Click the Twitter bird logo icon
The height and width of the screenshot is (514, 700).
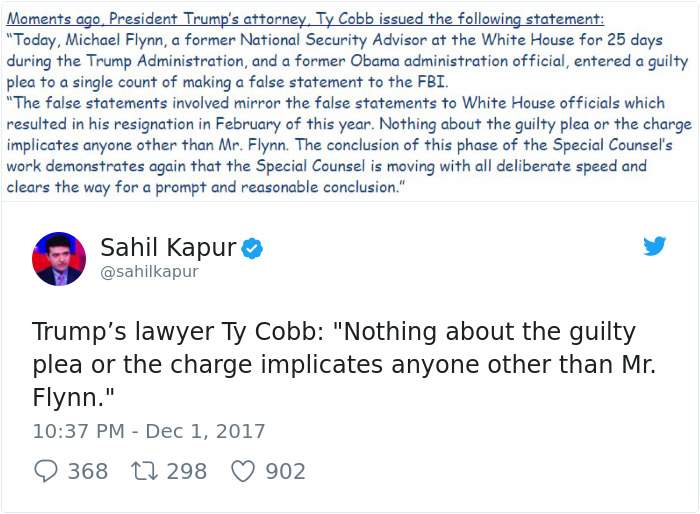point(654,246)
